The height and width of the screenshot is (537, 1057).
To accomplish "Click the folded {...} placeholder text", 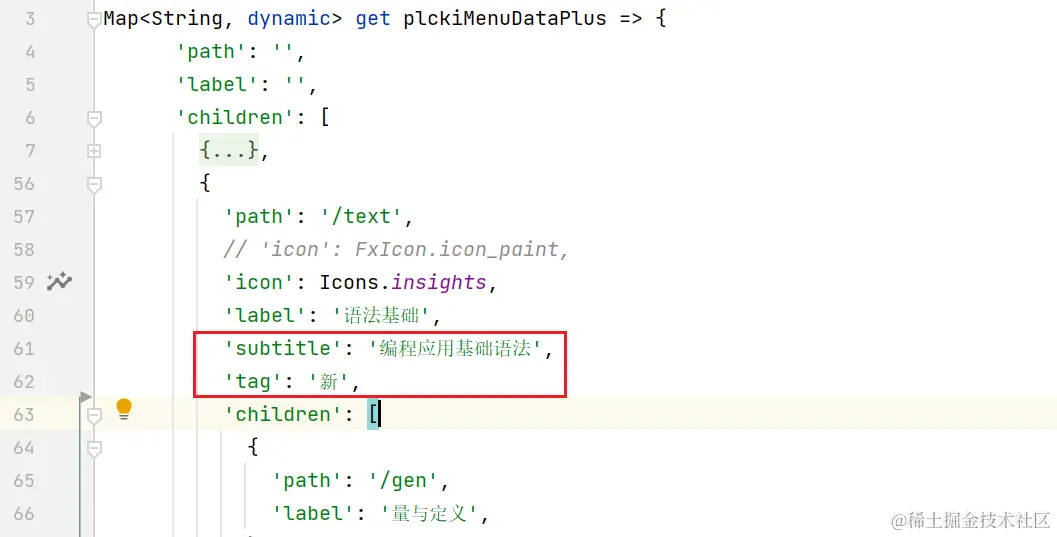I will coord(228,151).
